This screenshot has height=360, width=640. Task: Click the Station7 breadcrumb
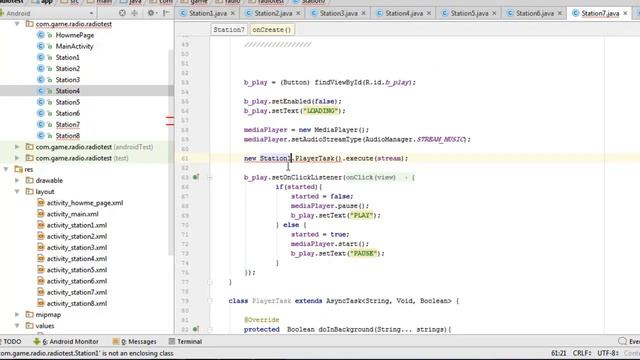coord(229,30)
